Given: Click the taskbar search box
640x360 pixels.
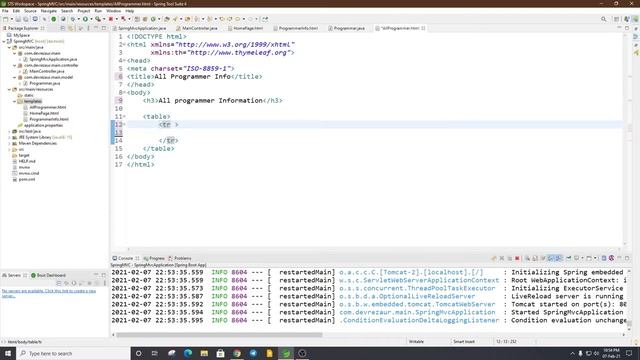Looking at the screenshot, I should click(x=73, y=353).
